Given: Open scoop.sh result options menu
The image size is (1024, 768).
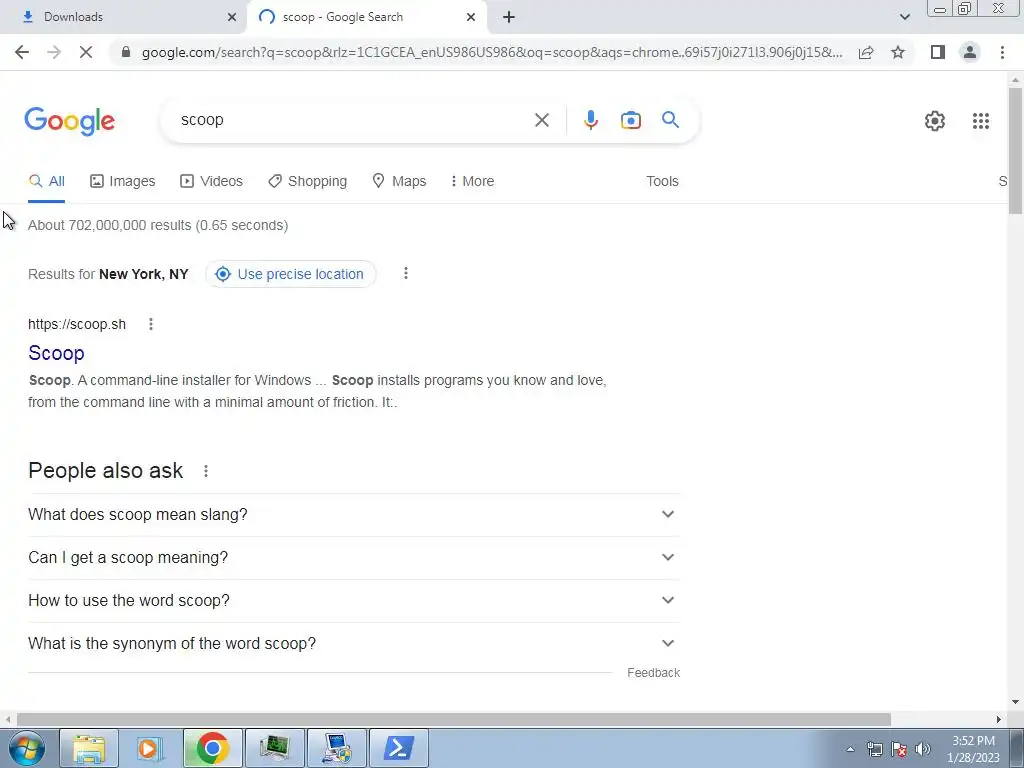Looking at the screenshot, I should click(151, 324).
